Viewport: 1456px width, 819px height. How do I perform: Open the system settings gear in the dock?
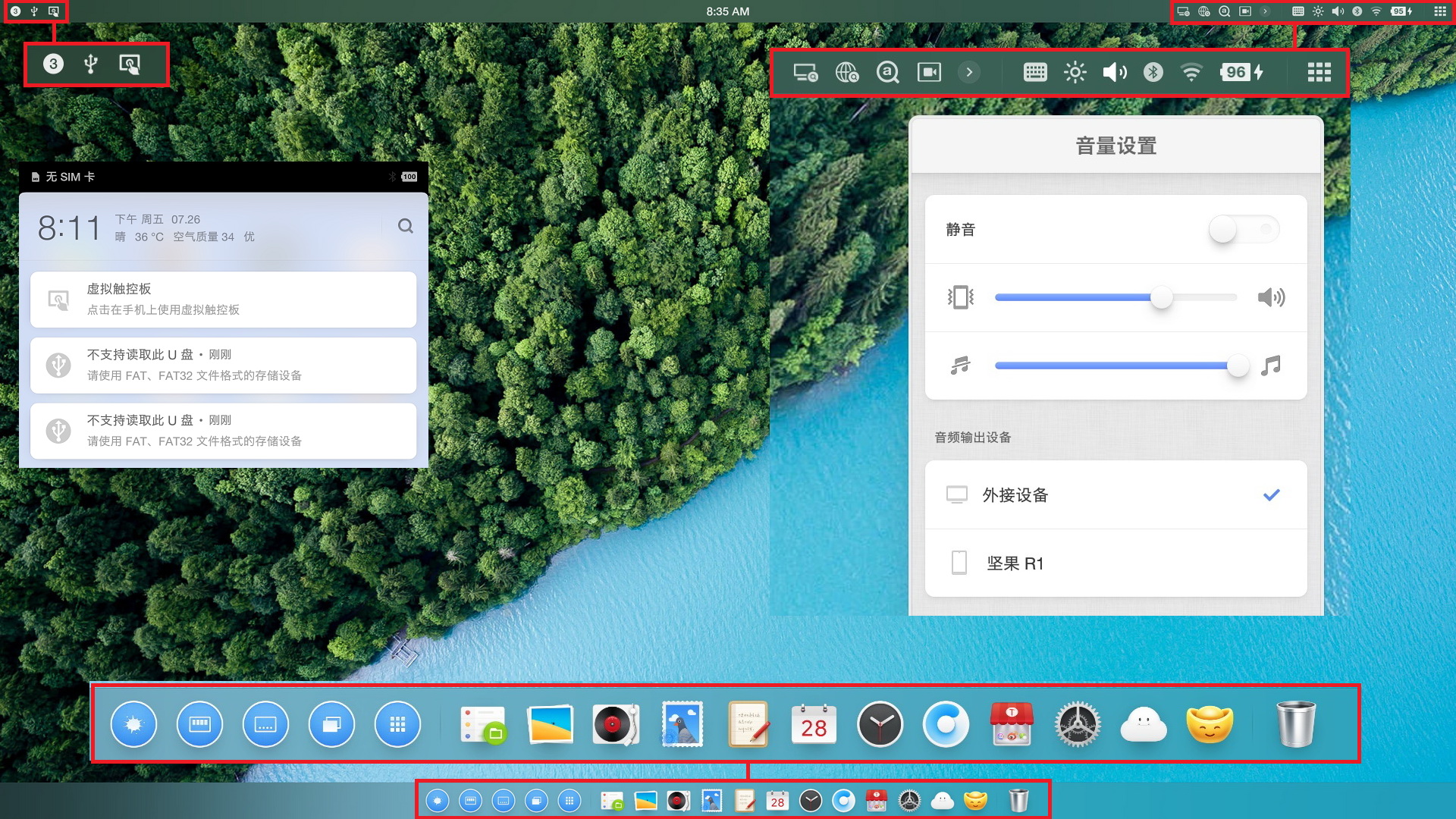[1077, 725]
